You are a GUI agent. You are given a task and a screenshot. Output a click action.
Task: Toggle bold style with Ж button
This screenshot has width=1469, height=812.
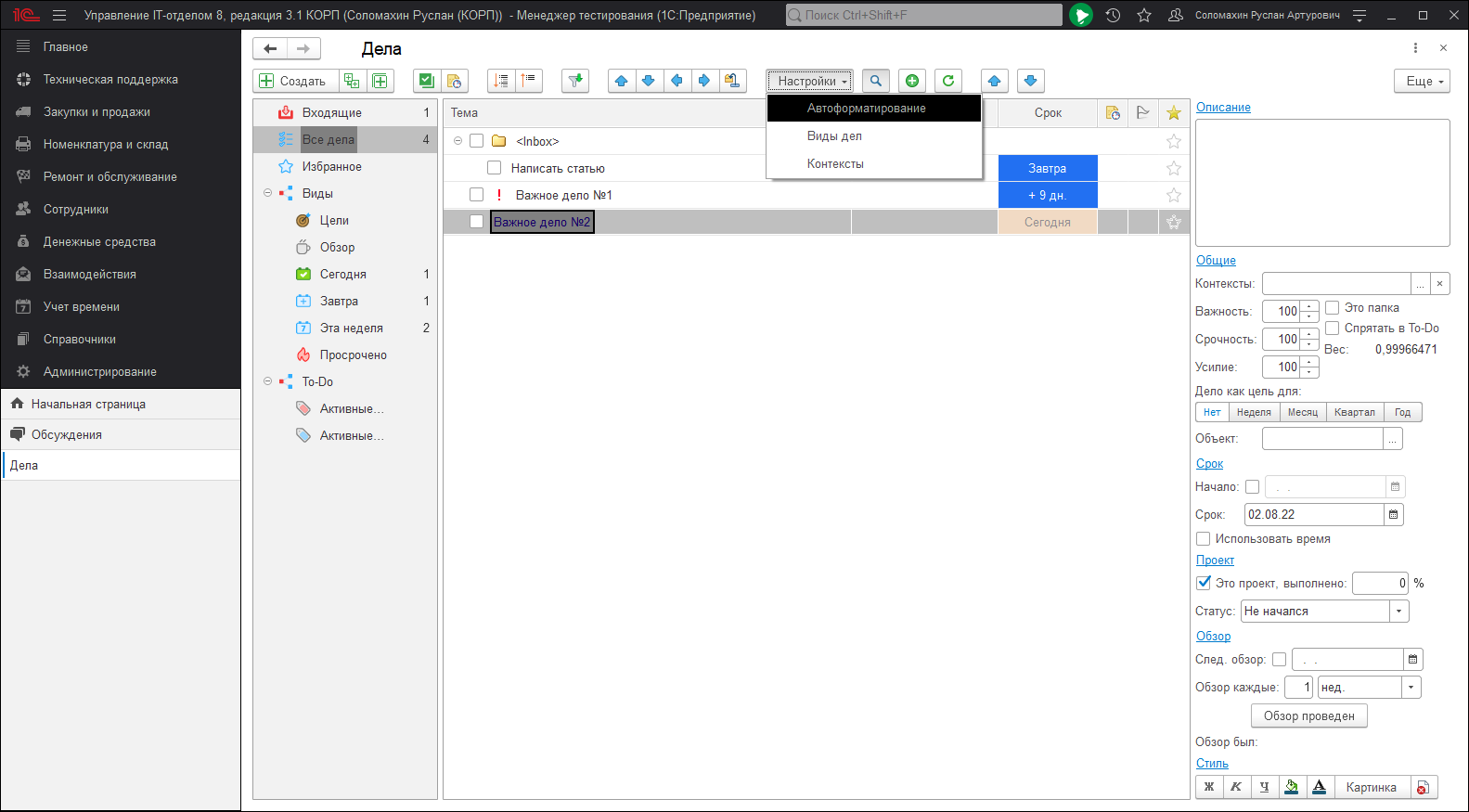(1208, 787)
